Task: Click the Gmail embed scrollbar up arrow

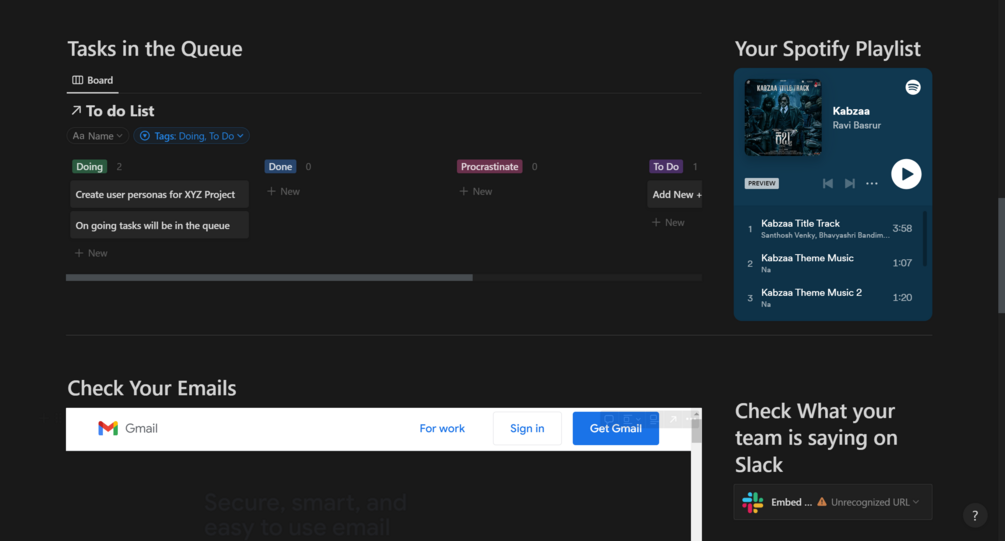Action: (696, 414)
